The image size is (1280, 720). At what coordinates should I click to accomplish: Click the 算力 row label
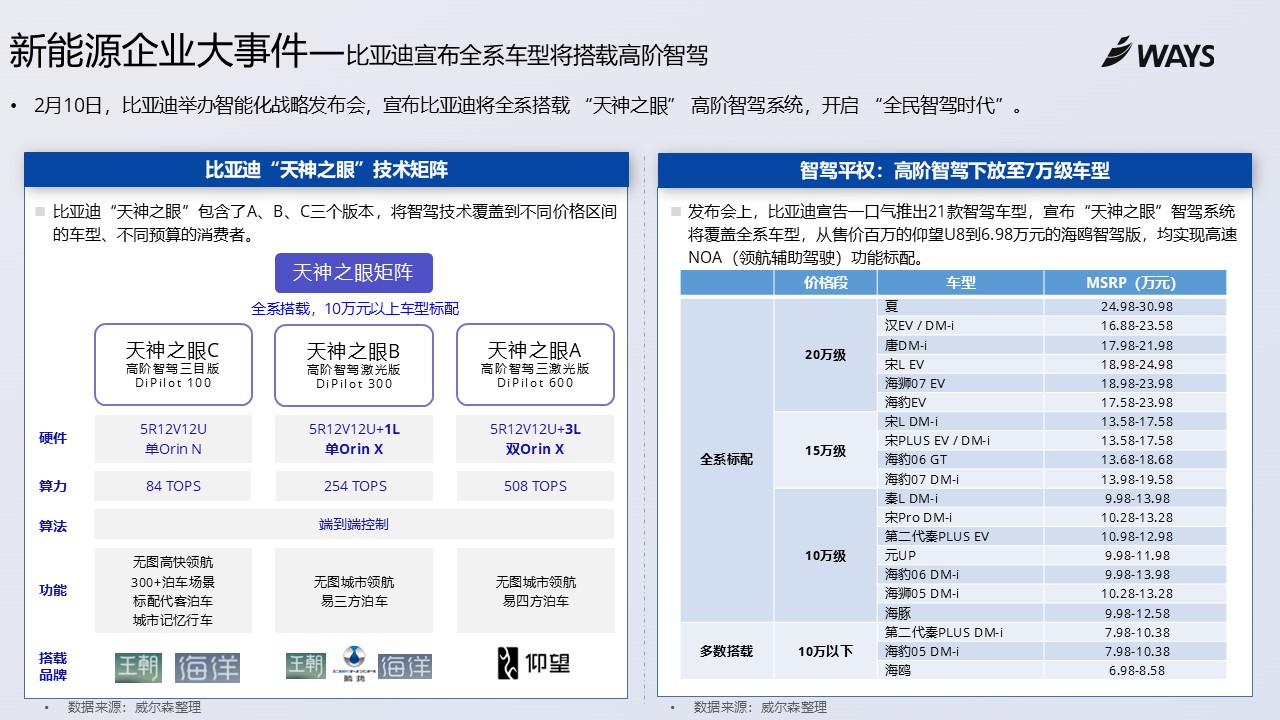pos(53,486)
